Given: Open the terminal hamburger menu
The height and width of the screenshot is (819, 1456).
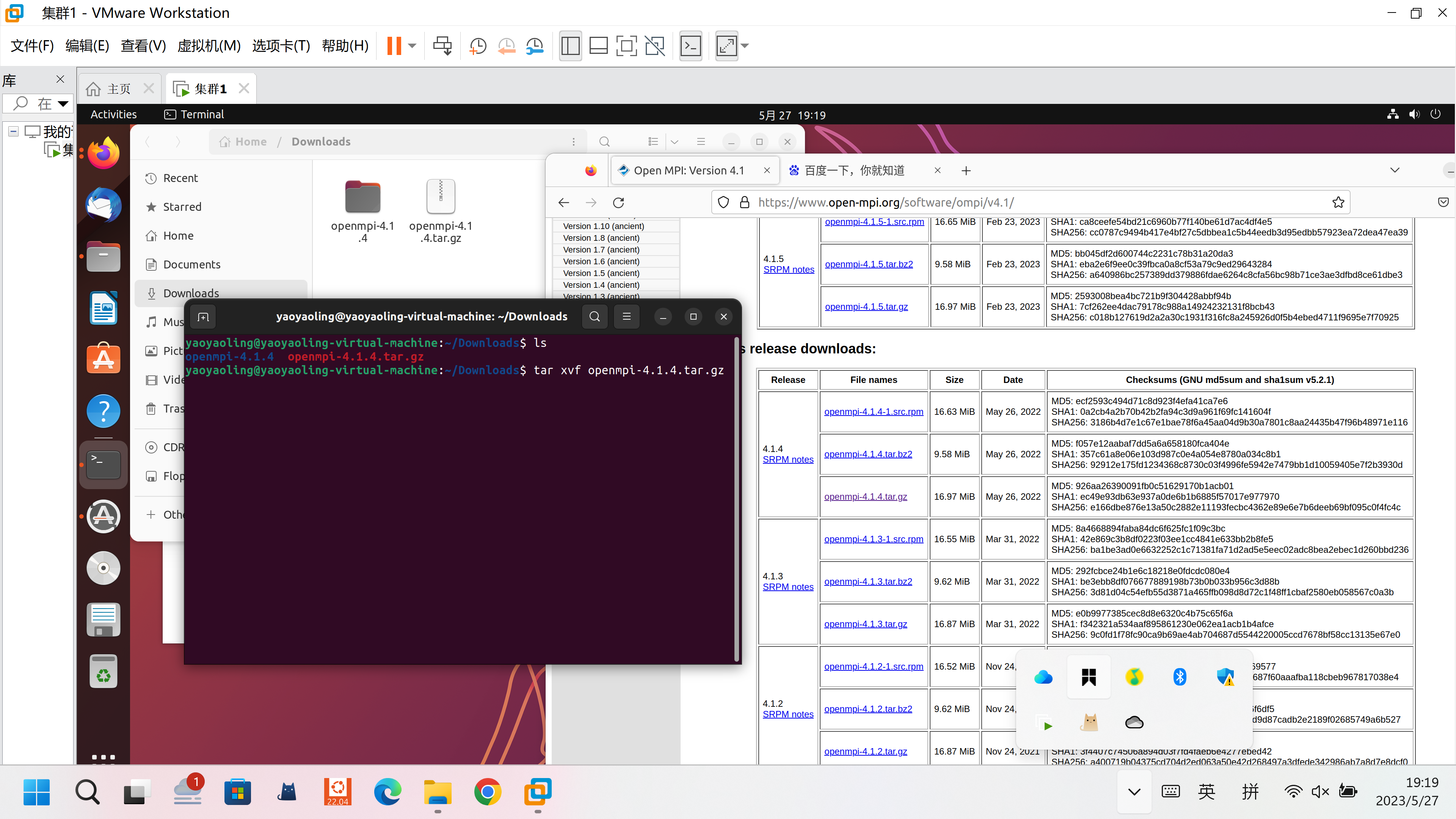Looking at the screenshot, I should point(626,317).
